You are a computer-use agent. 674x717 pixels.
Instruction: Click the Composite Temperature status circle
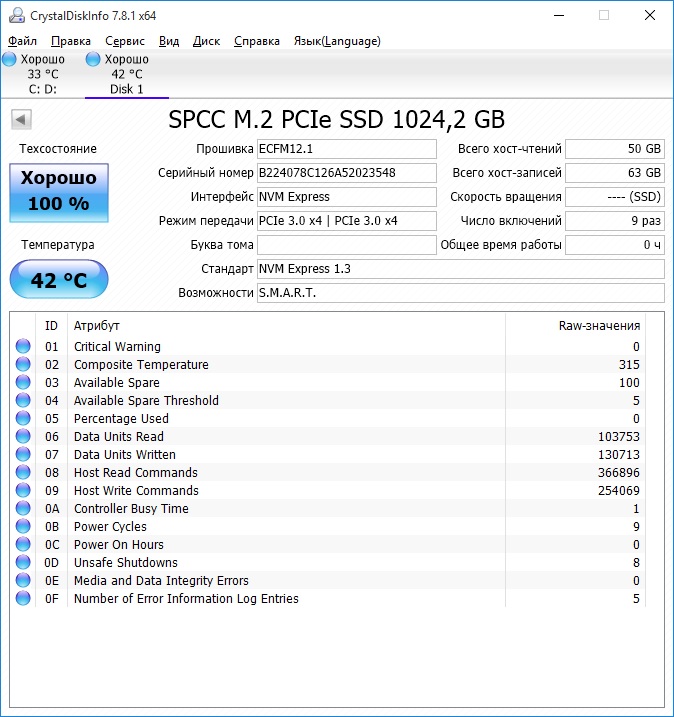point(23,364)
